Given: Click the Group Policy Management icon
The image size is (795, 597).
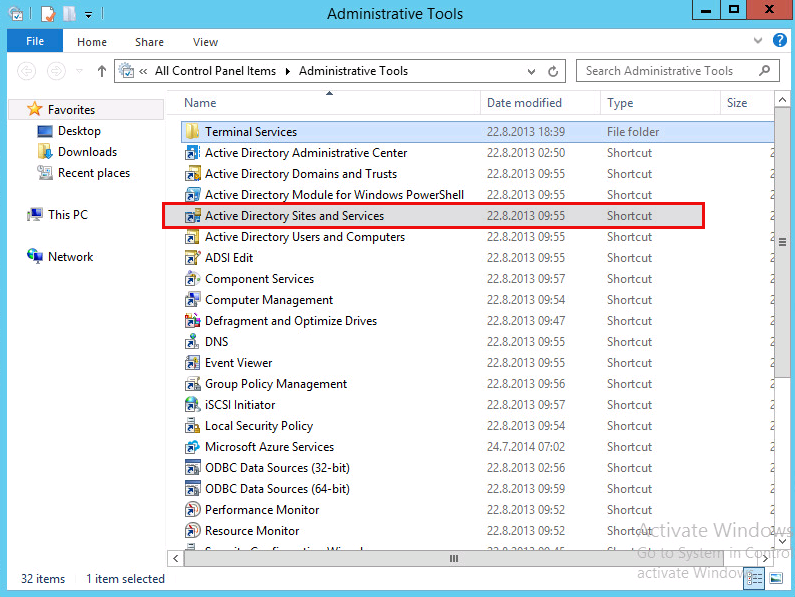Looking at the screenshot, I should (192, 384).
